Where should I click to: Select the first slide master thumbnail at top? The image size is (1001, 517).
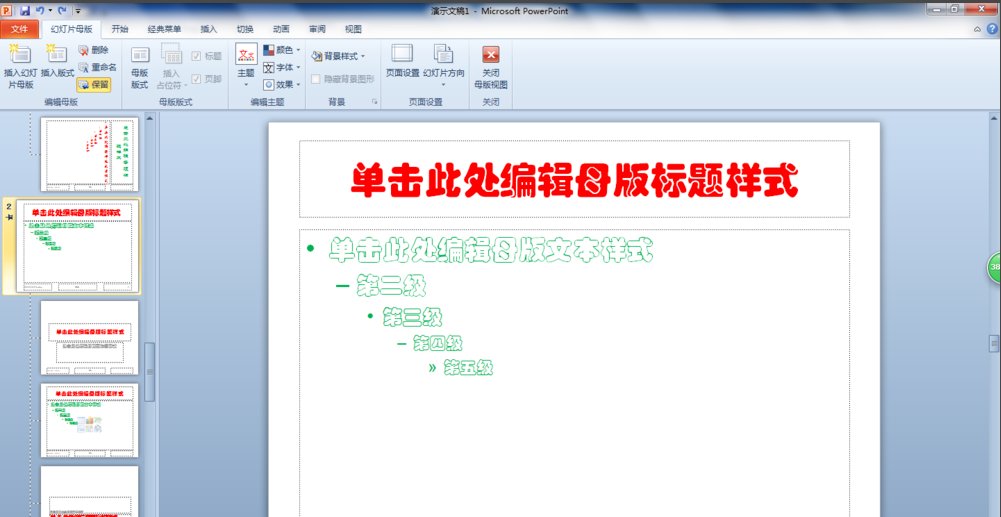coord(89,154)
